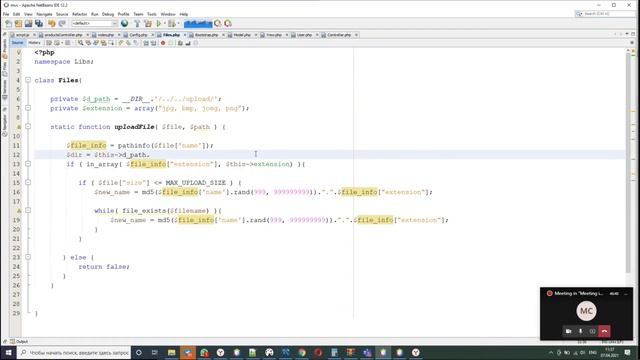The width and height of the screenshot is (640, 360).
Task: Collapse the if in_array fold at line 13
Action: point(28,164)
